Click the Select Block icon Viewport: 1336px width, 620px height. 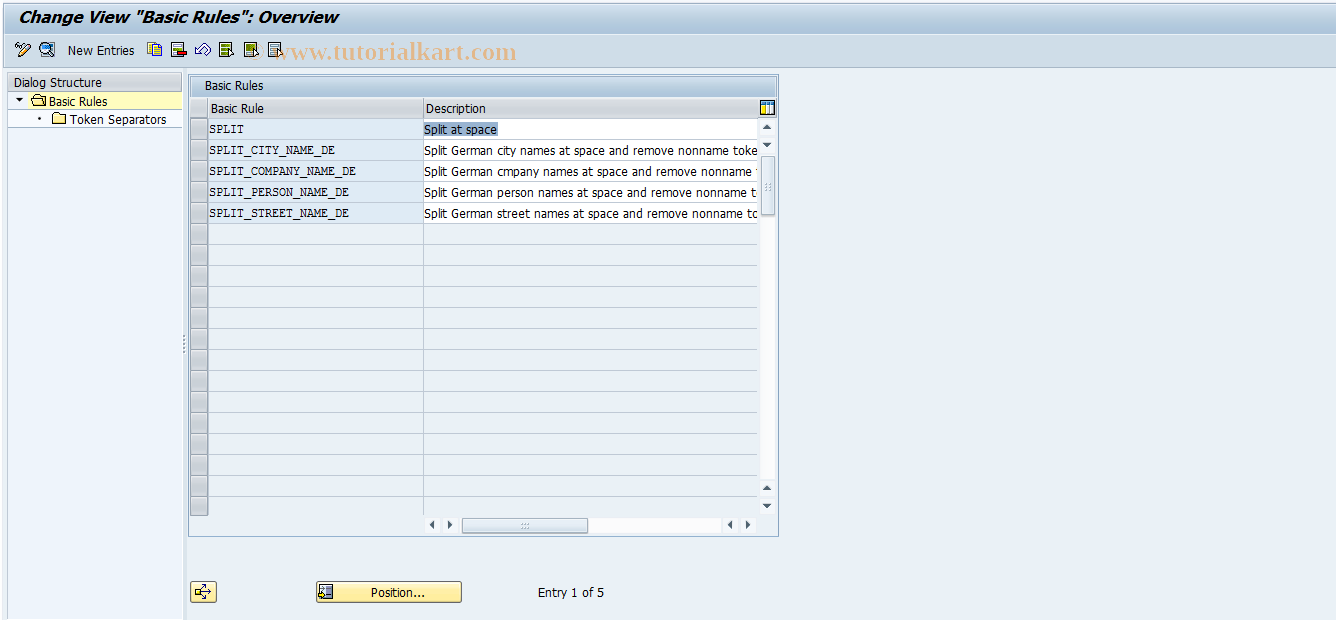250,50
